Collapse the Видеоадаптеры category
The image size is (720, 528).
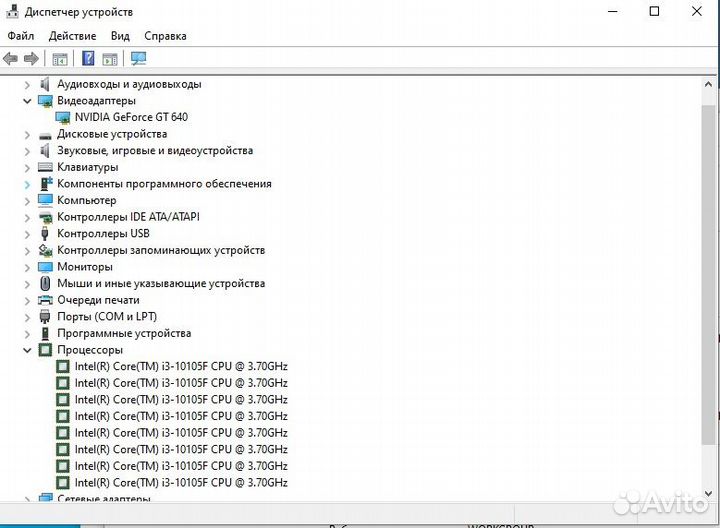(28, 101)
